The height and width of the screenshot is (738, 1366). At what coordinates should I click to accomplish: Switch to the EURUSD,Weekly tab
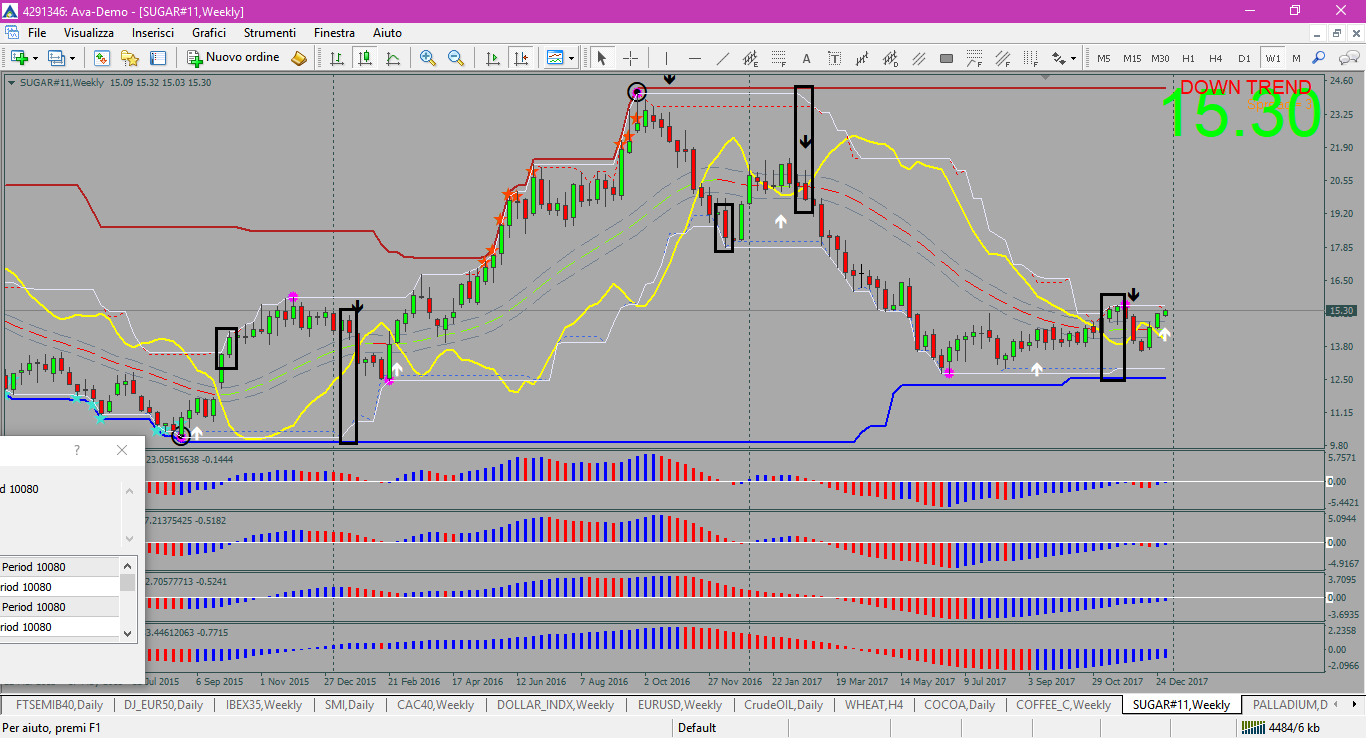tap(679, 705)
